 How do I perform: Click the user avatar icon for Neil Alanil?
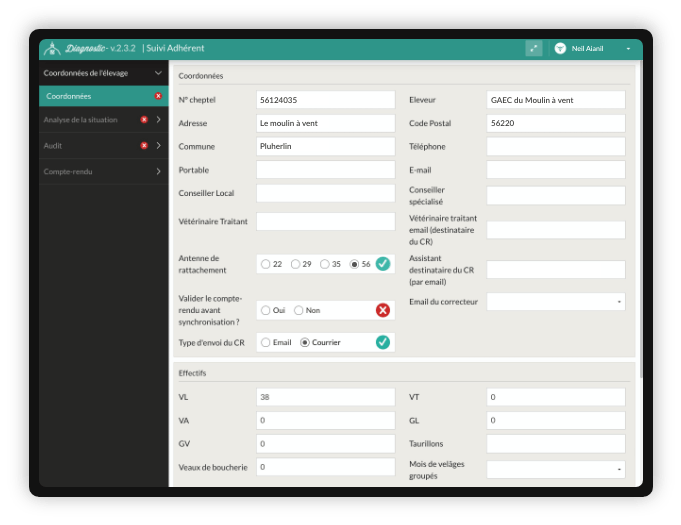[x=560, y=48]
